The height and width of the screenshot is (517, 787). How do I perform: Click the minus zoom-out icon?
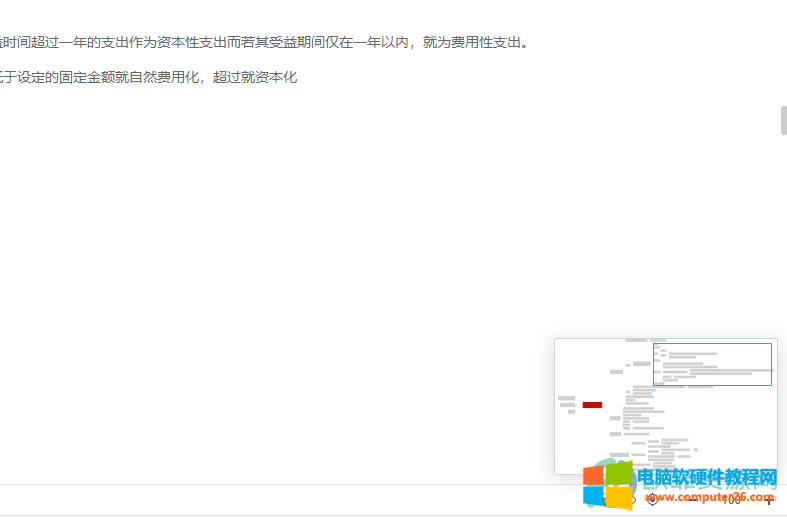[x=693, y=499]
